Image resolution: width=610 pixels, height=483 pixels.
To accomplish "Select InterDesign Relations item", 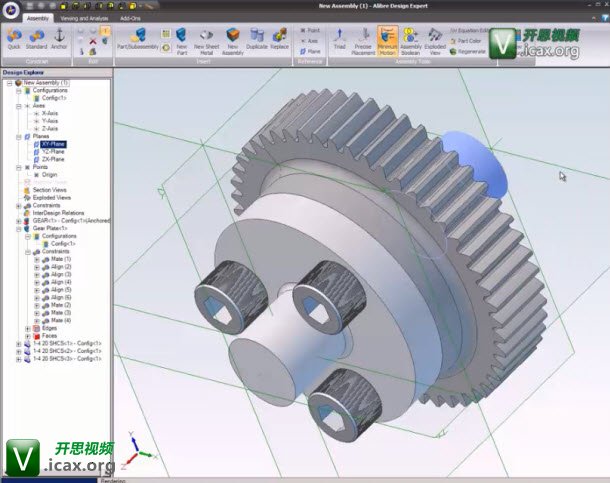I will [58, 213].
